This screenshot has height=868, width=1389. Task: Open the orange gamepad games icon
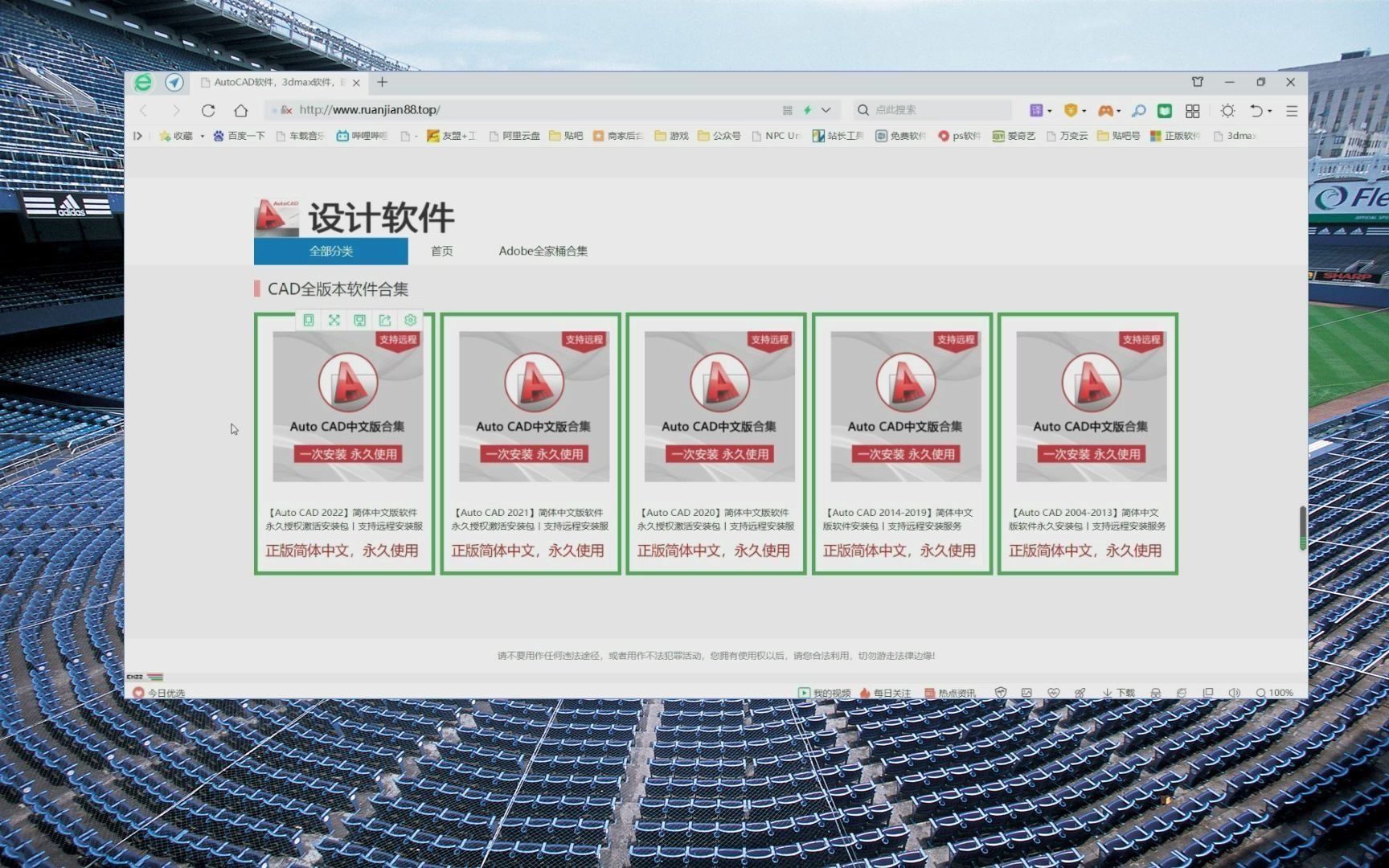[1105, 110]
